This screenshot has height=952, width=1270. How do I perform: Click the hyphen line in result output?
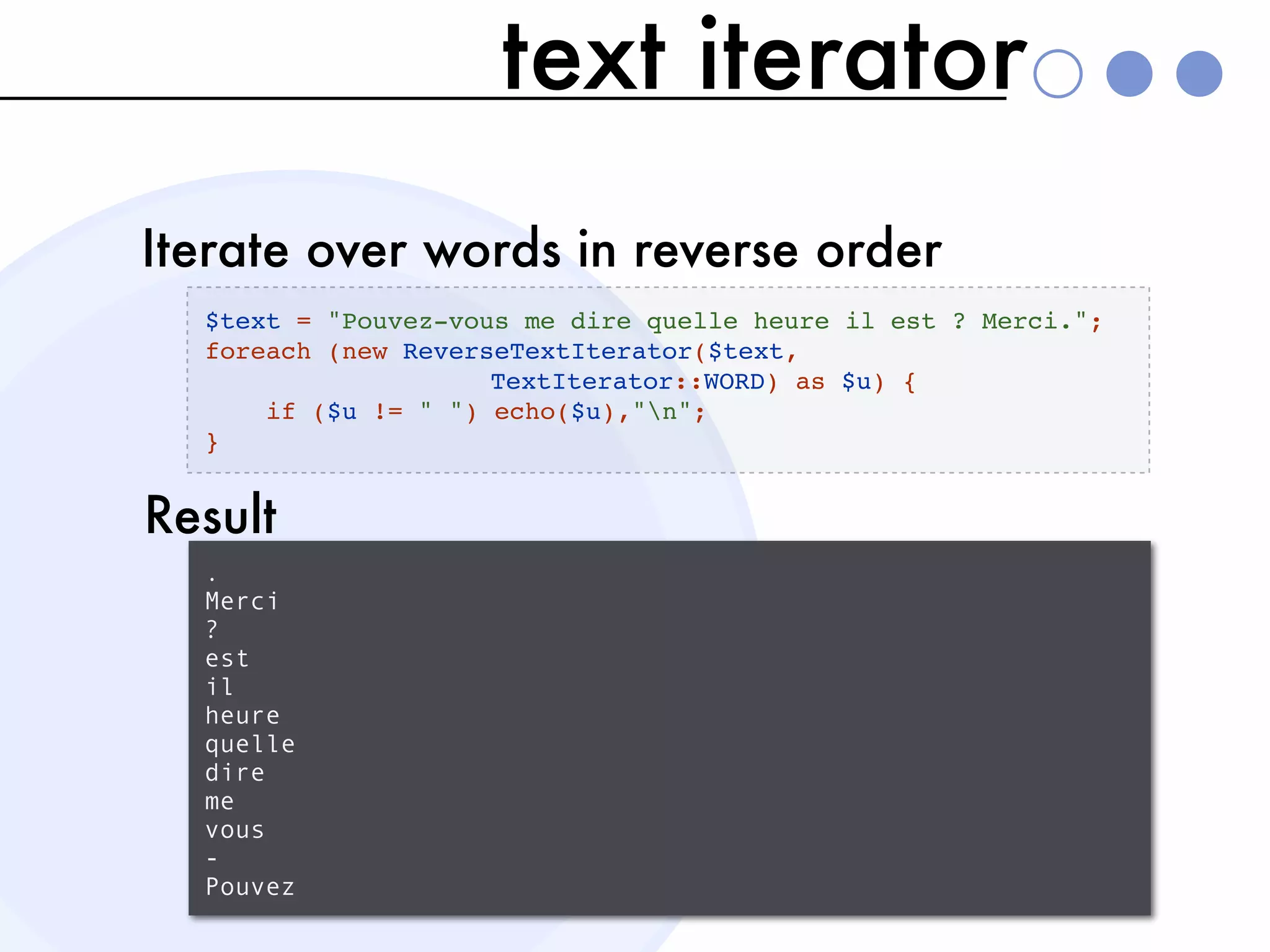[212, 858]
